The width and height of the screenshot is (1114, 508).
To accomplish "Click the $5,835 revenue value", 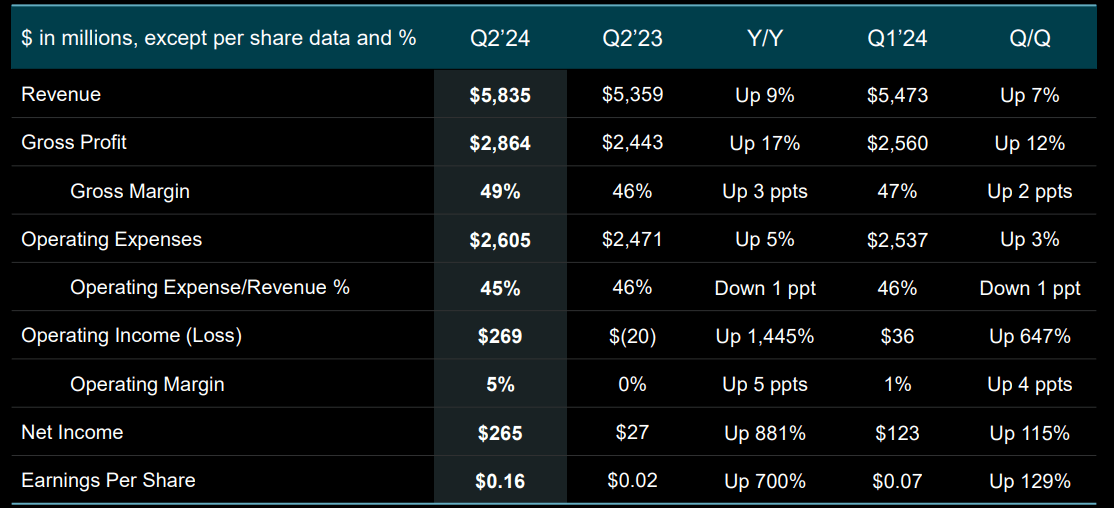I will 500,96.
